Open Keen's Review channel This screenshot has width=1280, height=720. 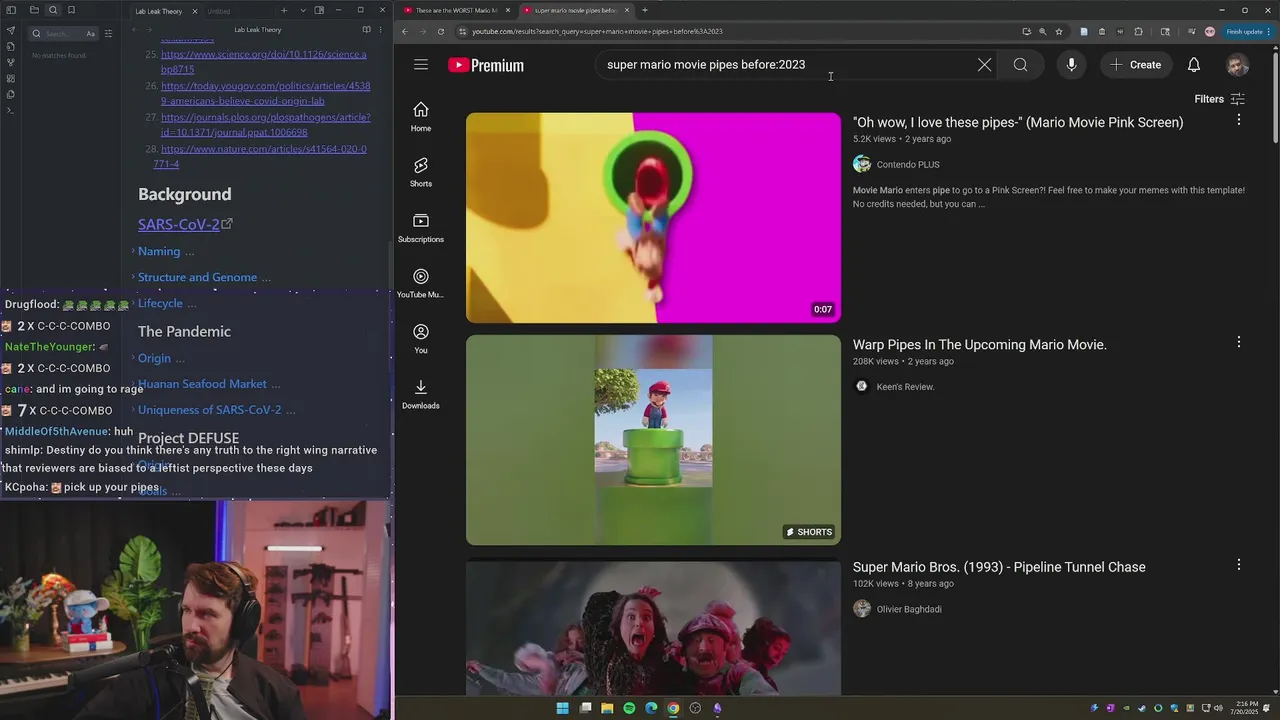(905, 386)
